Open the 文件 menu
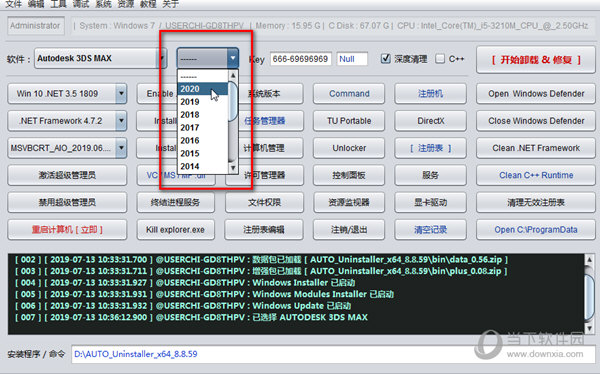Screen dimensions: 600x374 pyautogui.click(x=13, y=3)
